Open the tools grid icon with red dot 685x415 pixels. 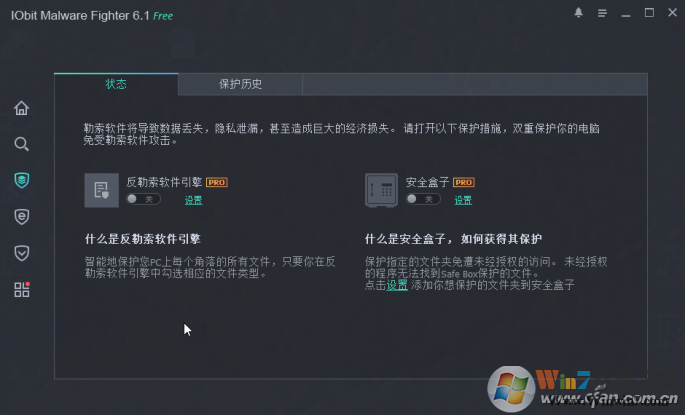coord(21,289)
